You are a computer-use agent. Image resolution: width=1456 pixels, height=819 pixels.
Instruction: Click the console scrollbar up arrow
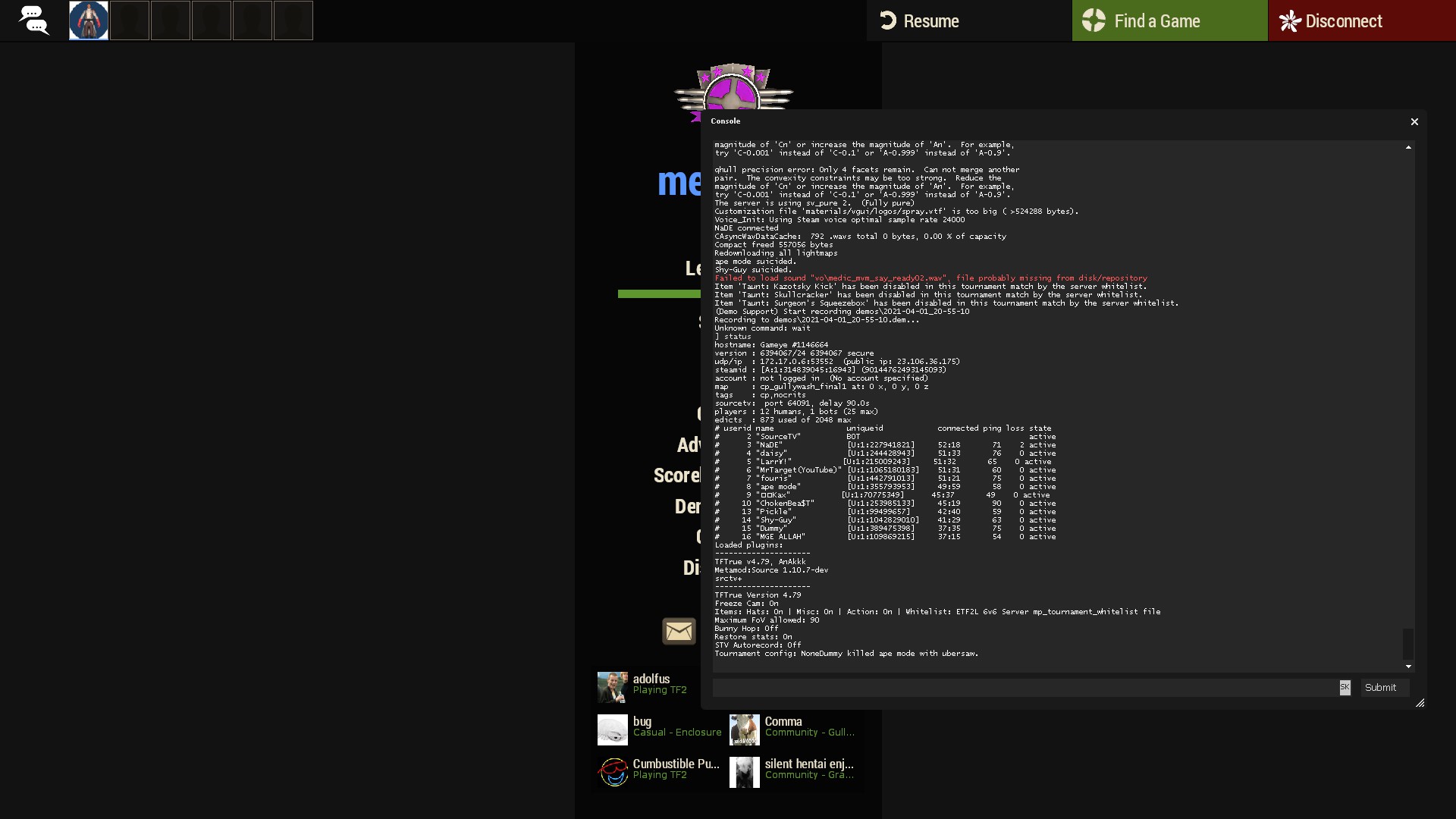pyautogui.click(x=1408, y=147)
